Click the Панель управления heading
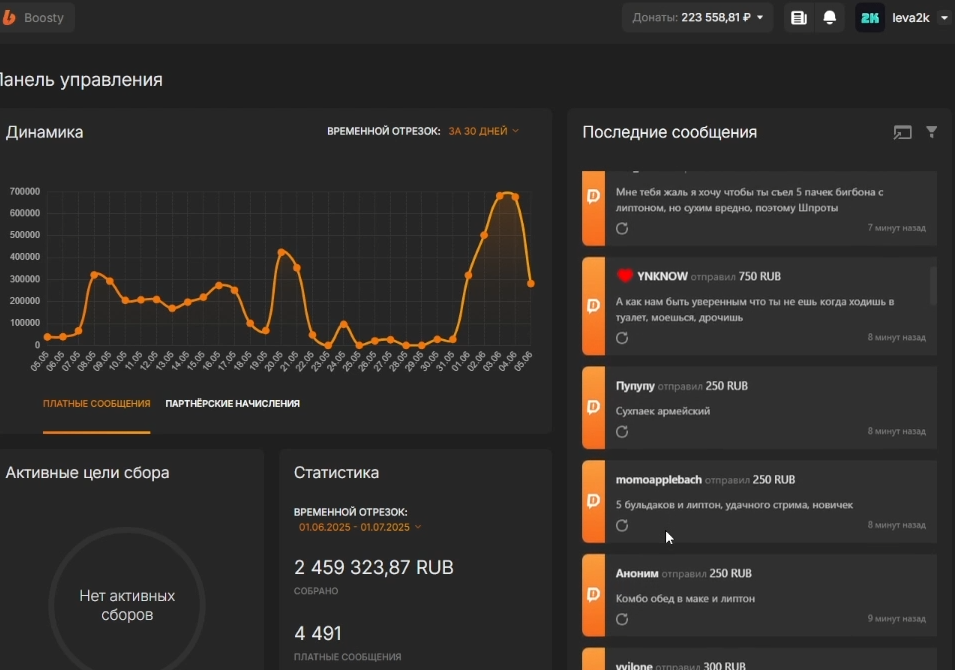955x670 pixels. (81, 80)
